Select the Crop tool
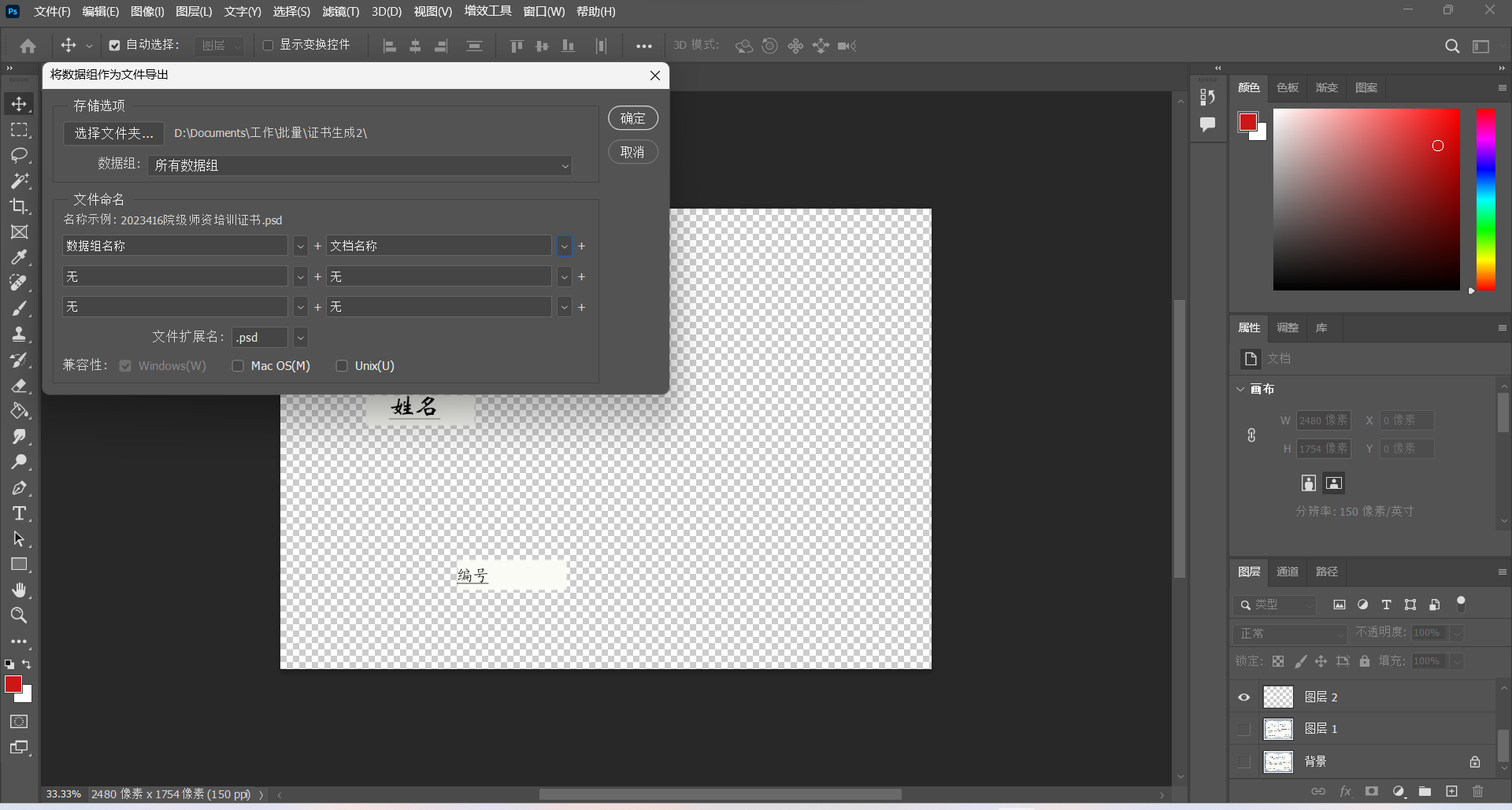 pyautogui.click(x=19, y=206)
